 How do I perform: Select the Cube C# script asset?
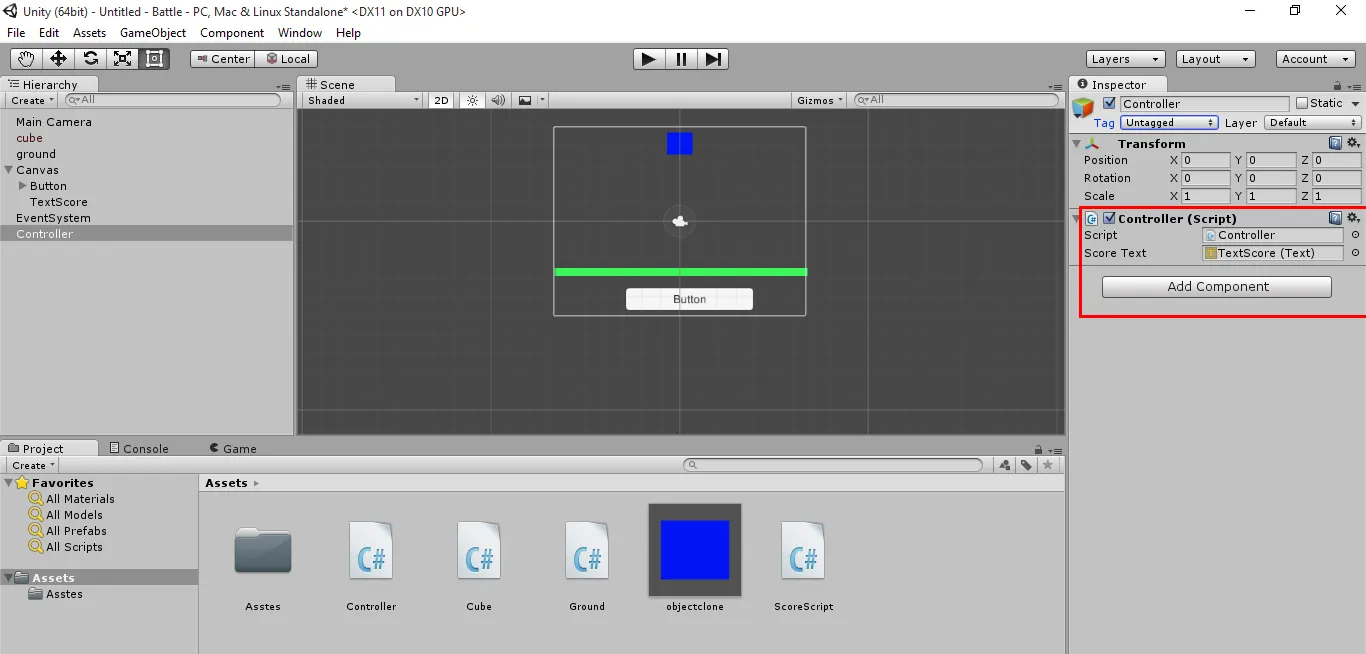tap(479, 550)
